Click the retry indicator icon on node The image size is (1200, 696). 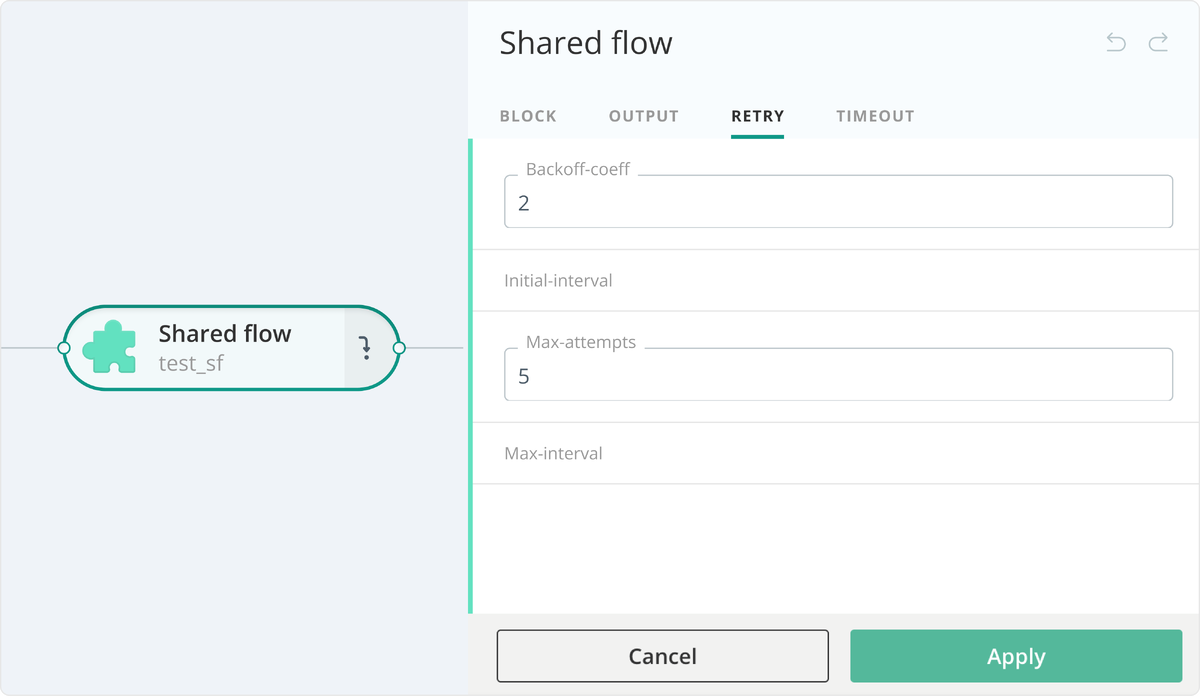pyautogui.click(x=365, y=347)
